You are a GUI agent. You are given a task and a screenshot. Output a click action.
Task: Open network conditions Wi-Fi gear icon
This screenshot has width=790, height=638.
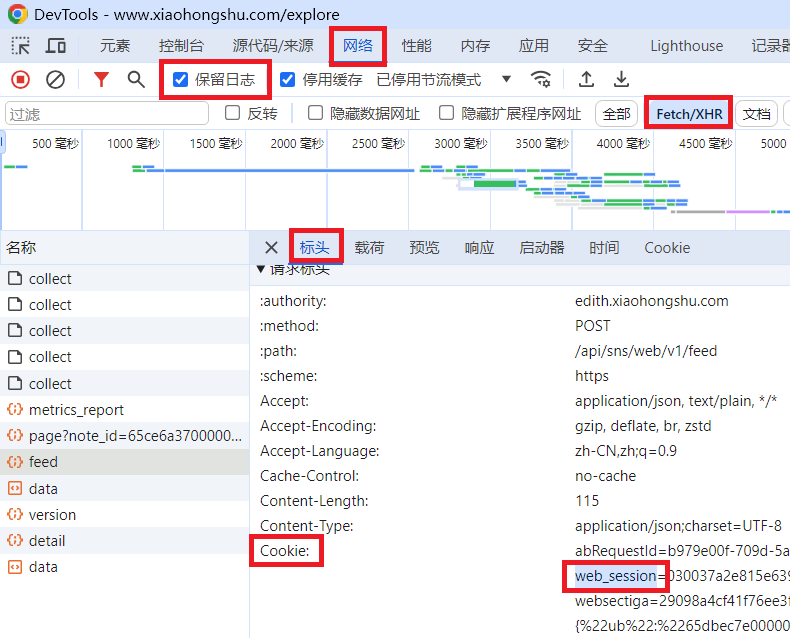(541, 79)
